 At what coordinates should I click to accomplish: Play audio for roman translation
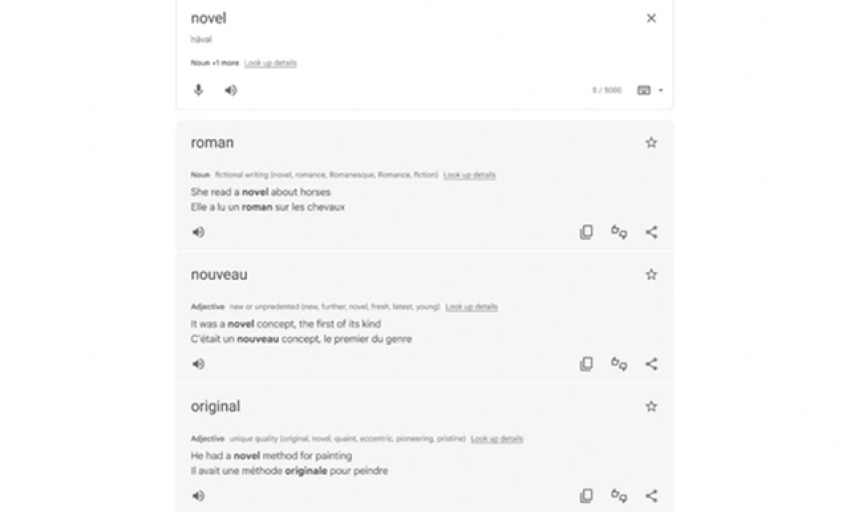[x=198, y=232]
